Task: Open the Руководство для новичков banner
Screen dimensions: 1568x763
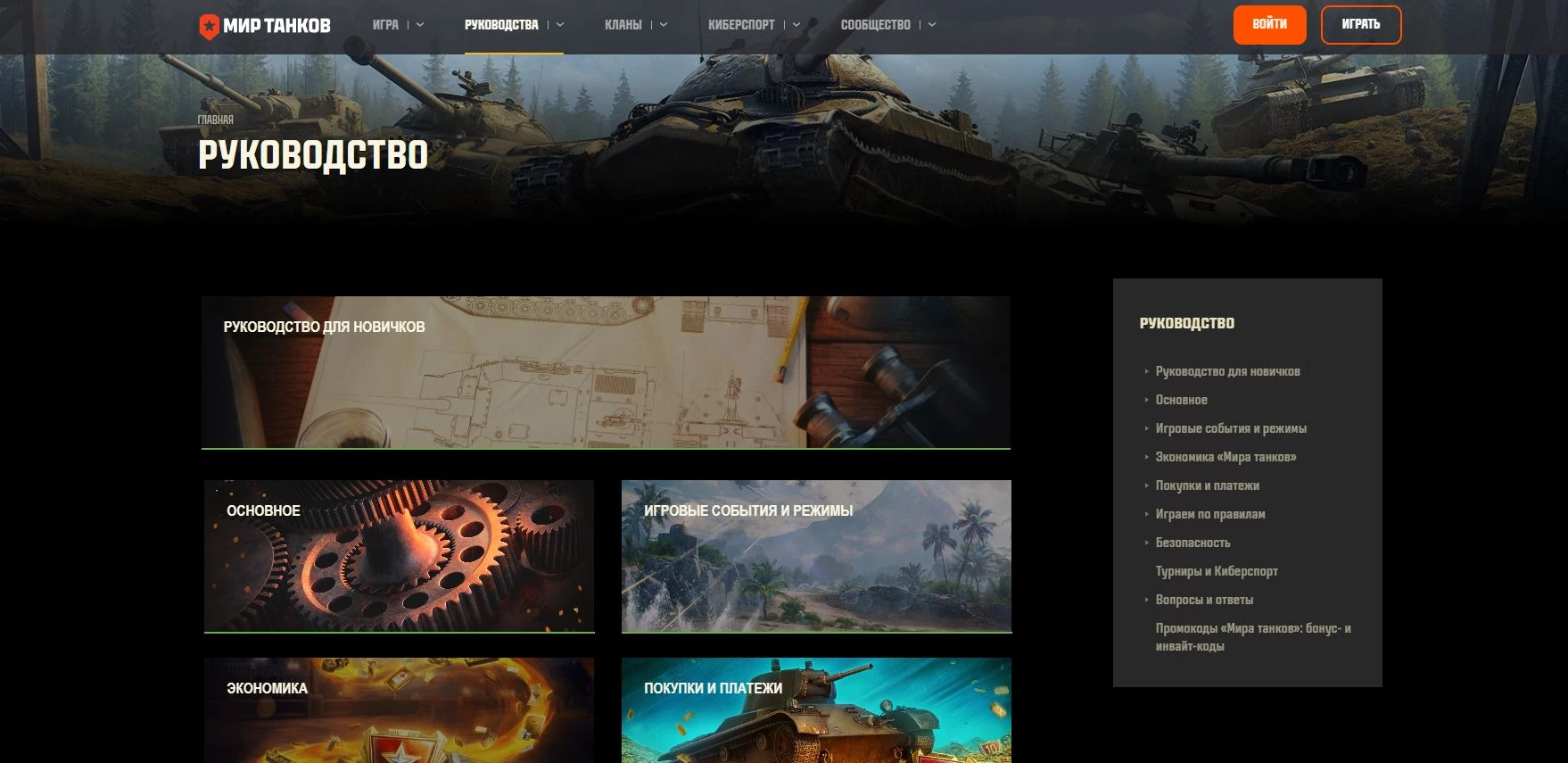Action: pos(606,372)
